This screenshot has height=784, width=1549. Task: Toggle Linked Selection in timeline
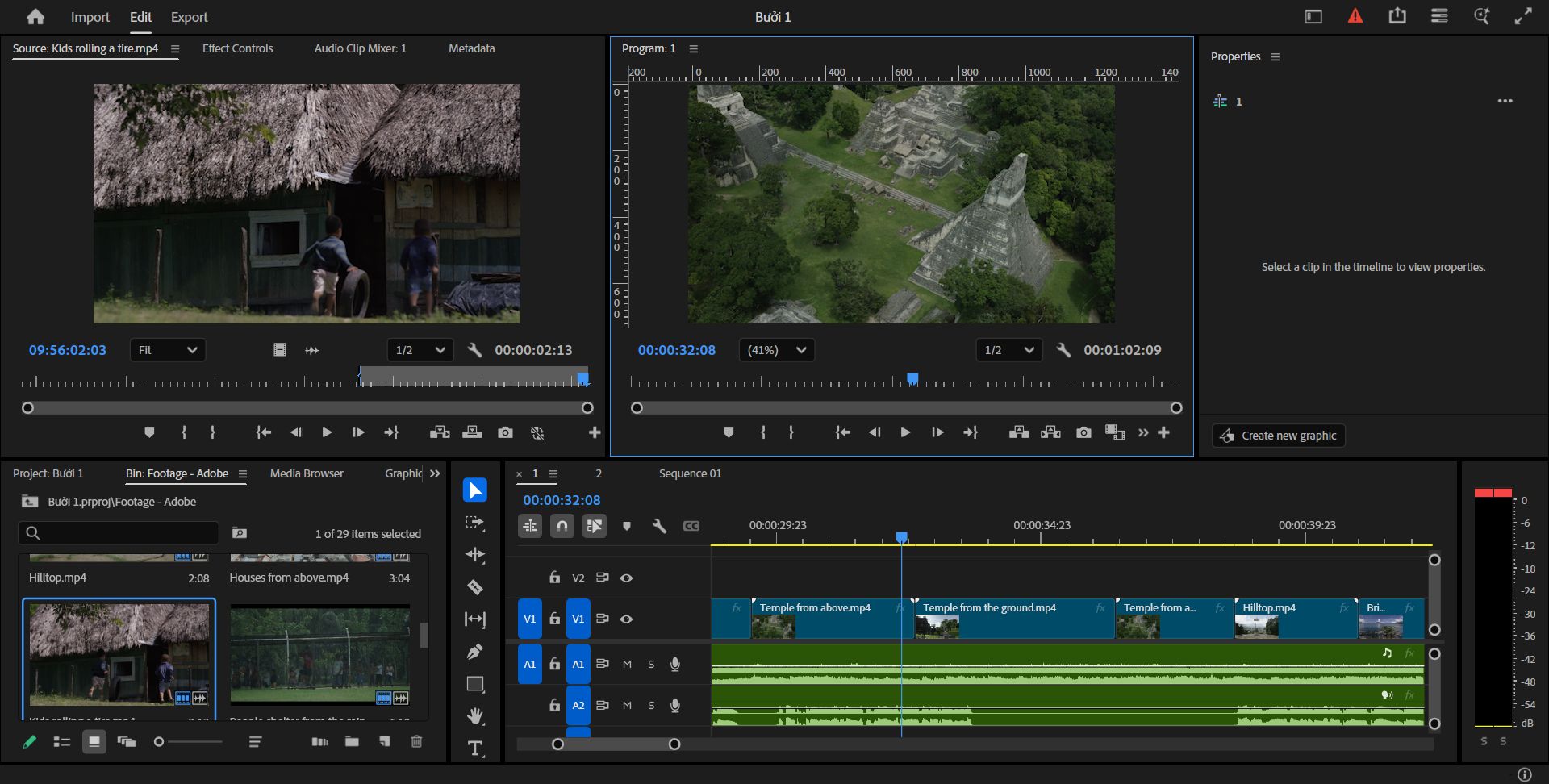pos(595,526)
